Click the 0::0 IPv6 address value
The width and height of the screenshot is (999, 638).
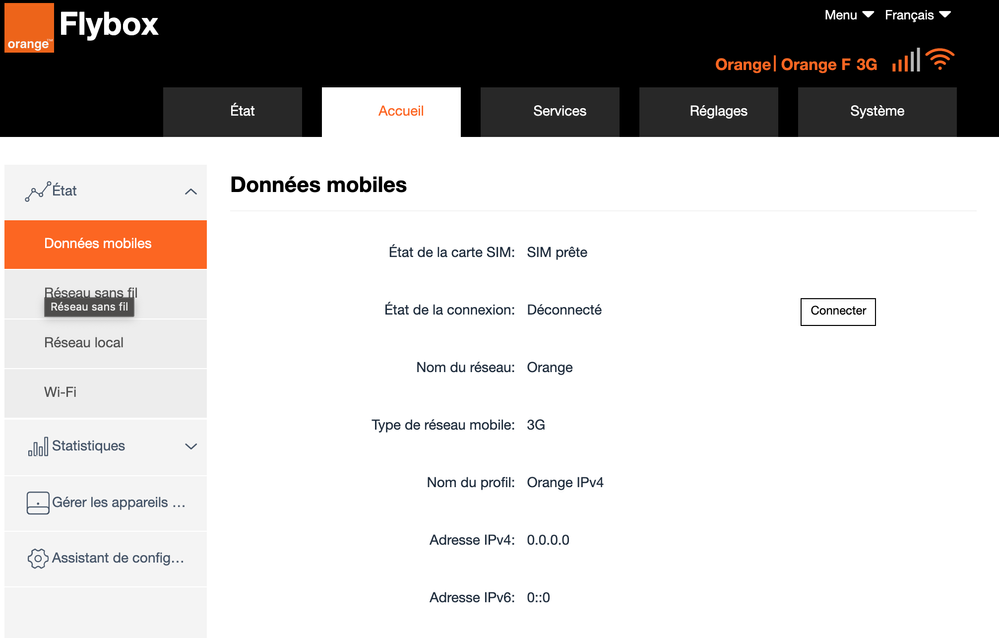coord(538,598)
